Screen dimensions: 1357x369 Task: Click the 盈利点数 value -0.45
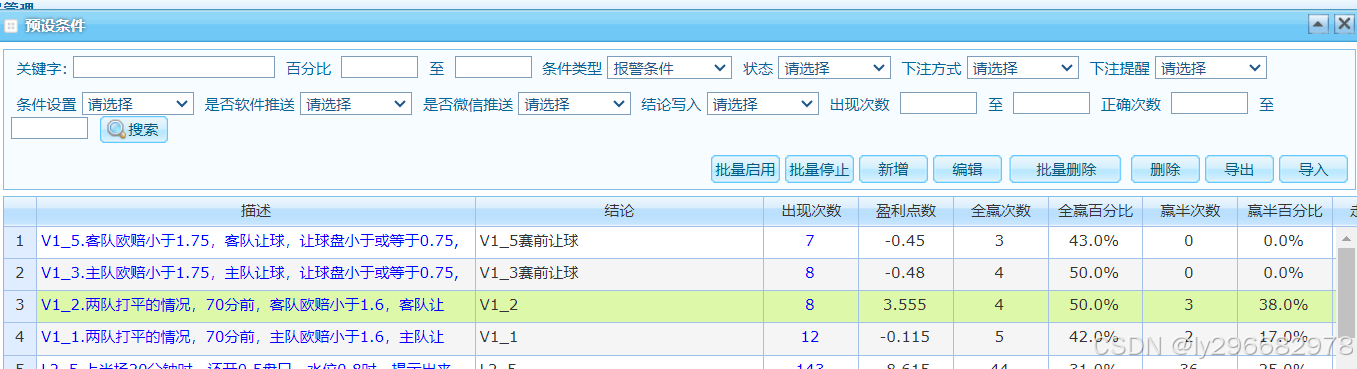click(x=905, y=241)
